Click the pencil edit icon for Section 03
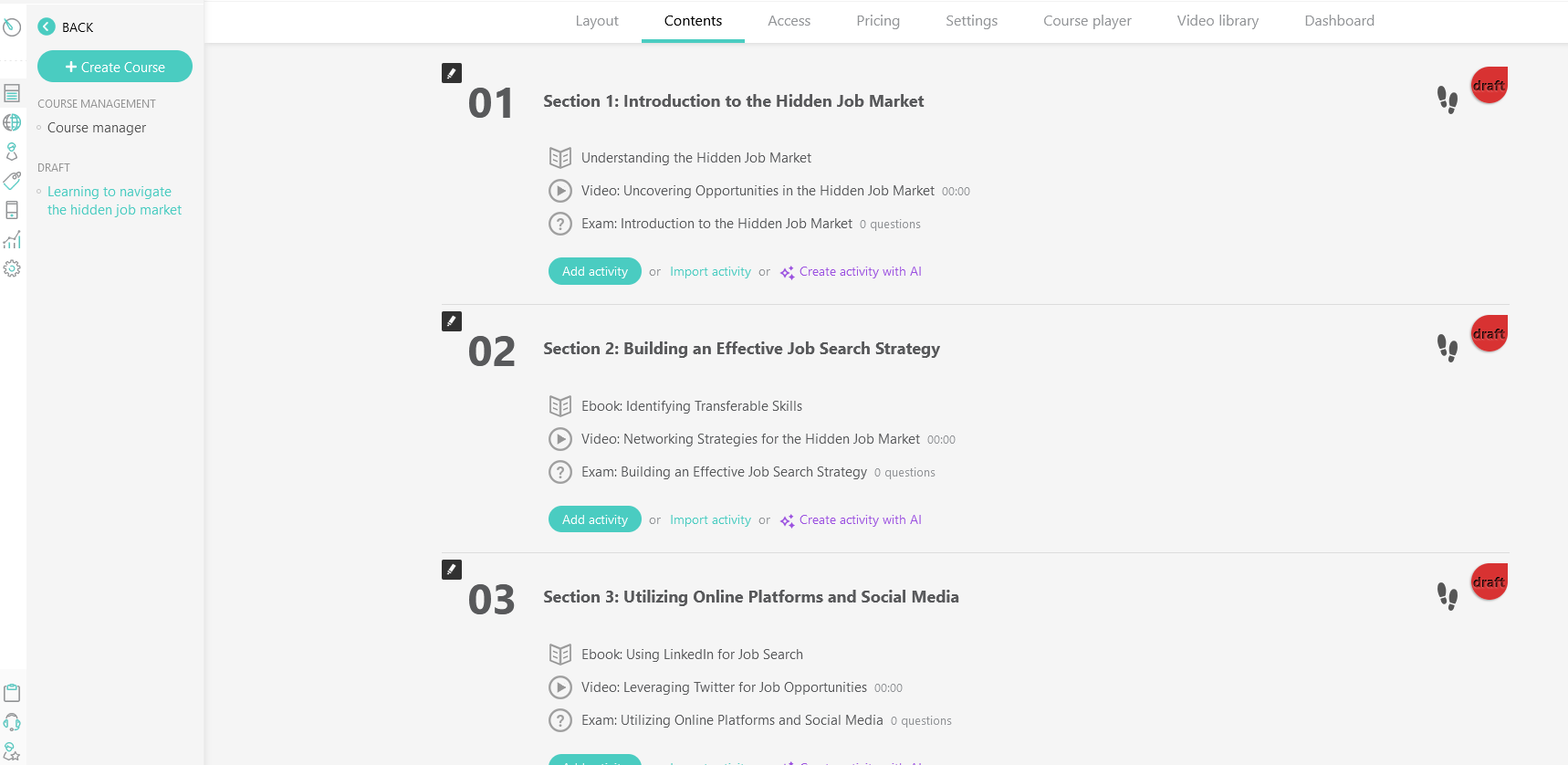Viewport: 1568px width, 765px height. (452, 570)
